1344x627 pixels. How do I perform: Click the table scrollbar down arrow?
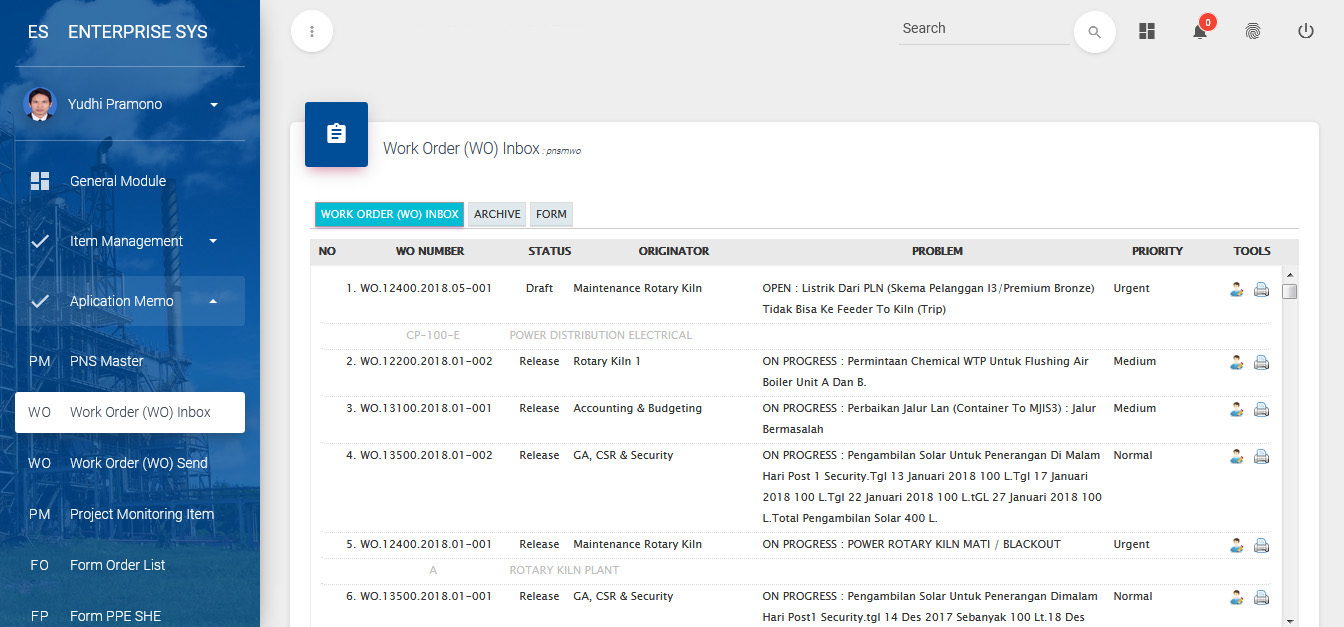tap(1289, 620)
